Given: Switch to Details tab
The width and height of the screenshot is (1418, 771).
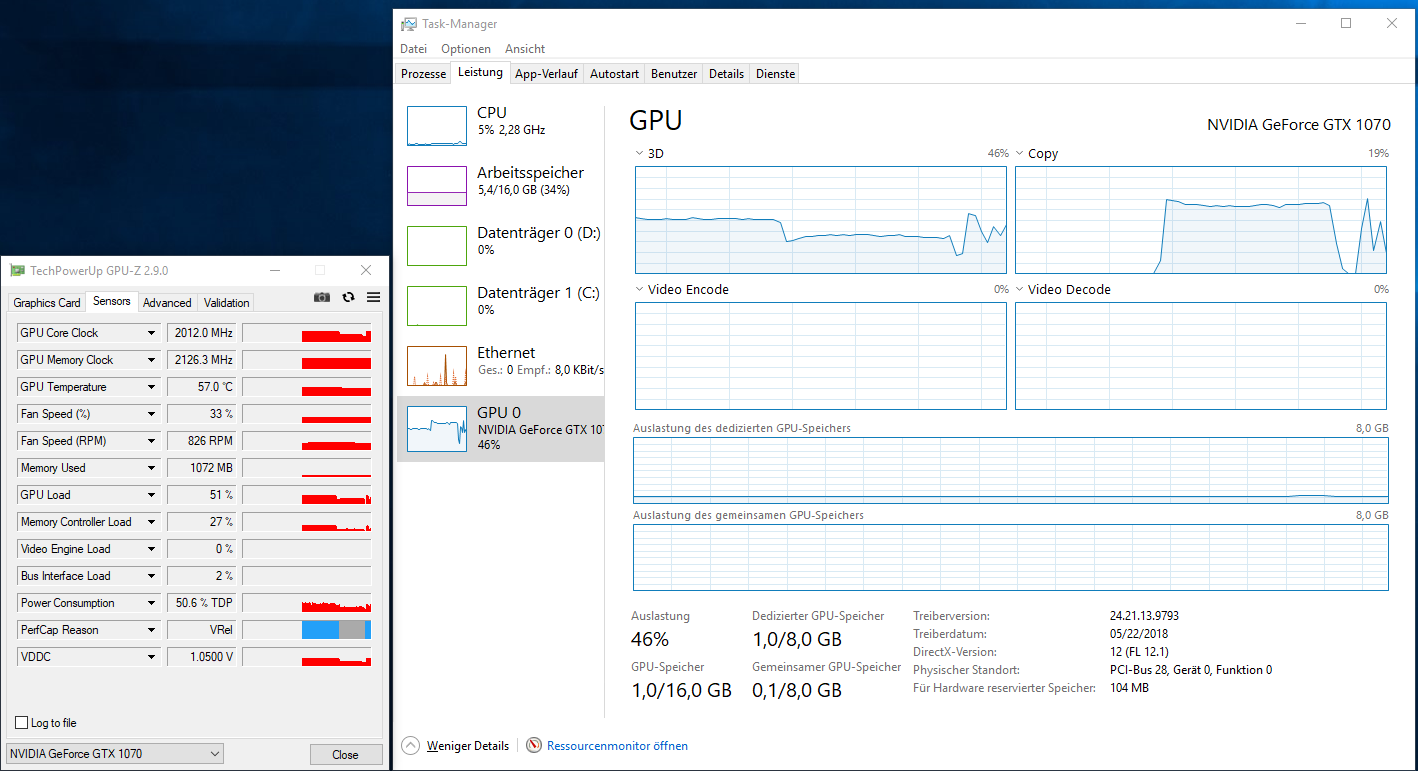Looking at the screenshot, I should pos(727,74).
